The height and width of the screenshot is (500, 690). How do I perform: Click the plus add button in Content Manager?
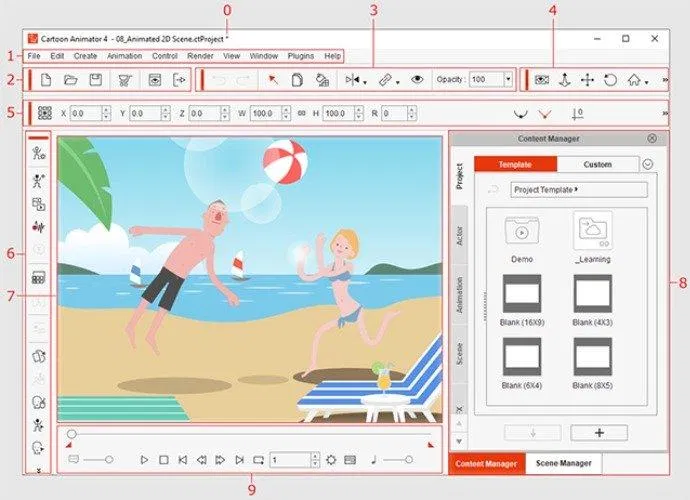[599, 433]
